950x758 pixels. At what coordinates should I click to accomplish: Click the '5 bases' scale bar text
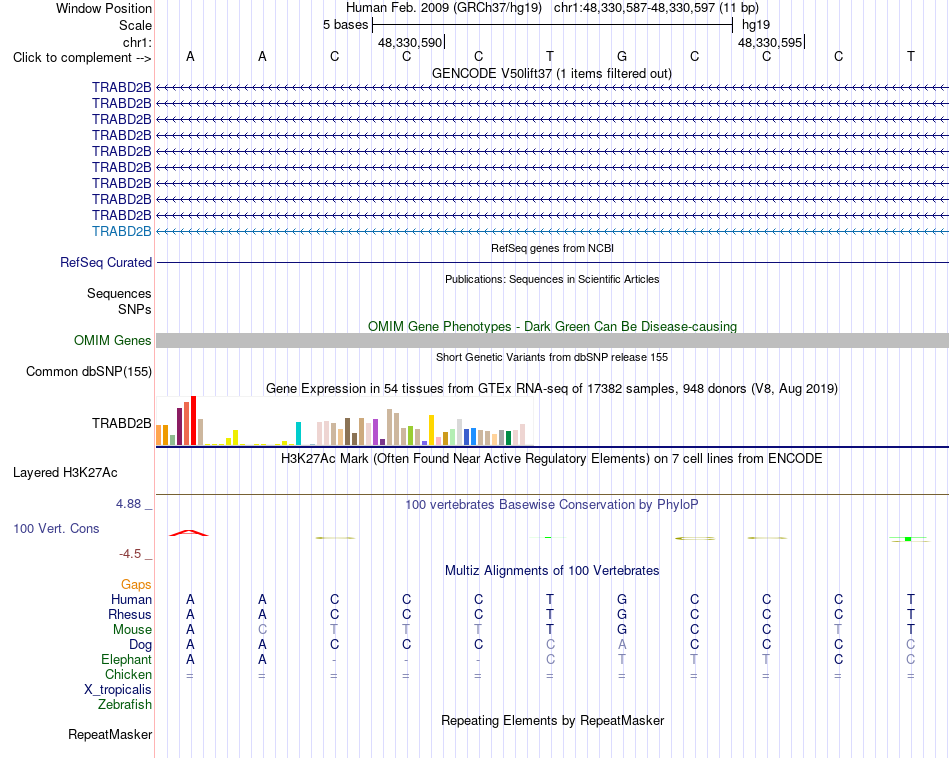click(x=345, y=25)
